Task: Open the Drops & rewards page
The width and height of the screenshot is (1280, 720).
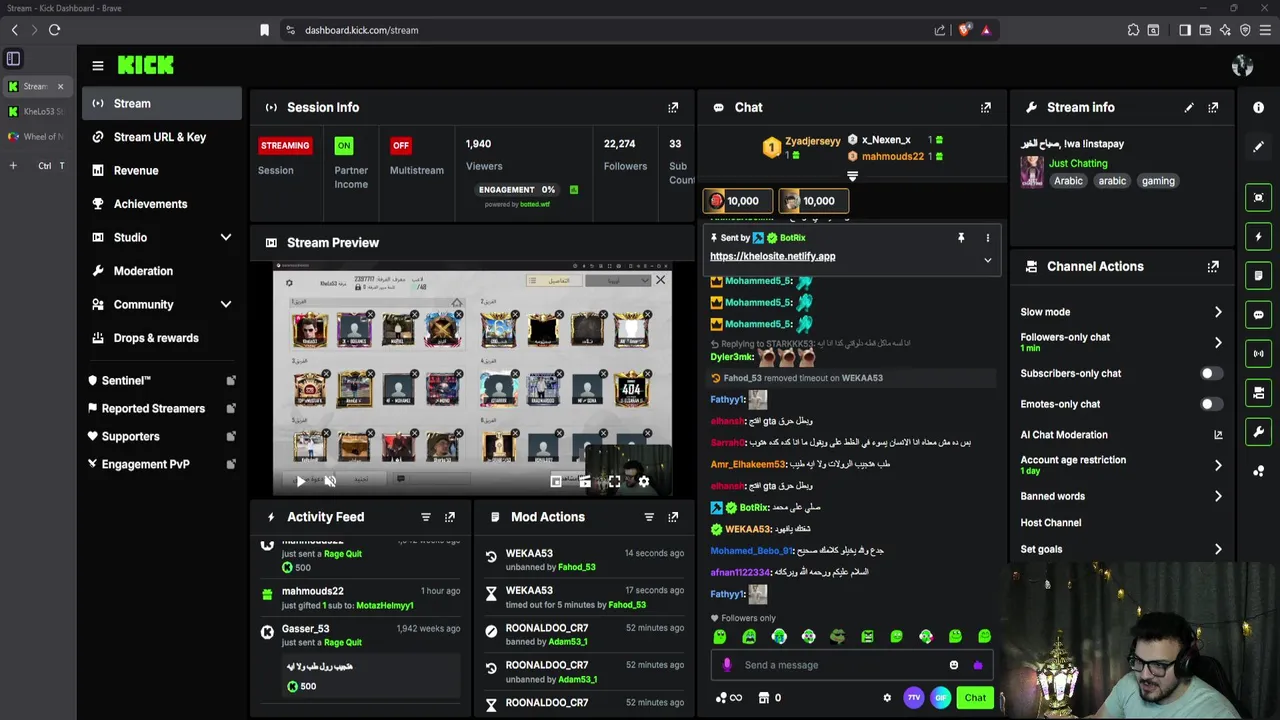Action: [162, 338]
